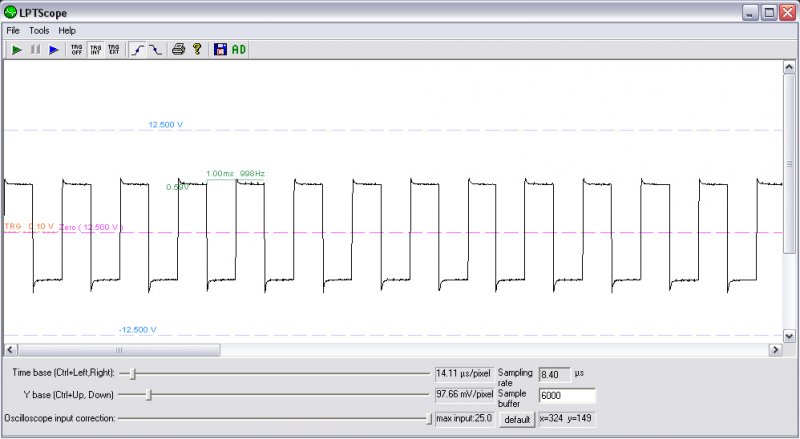Click the 97.66 mV/pixel readout
Viewport: 800px width, 439px height.
(464, 395)
